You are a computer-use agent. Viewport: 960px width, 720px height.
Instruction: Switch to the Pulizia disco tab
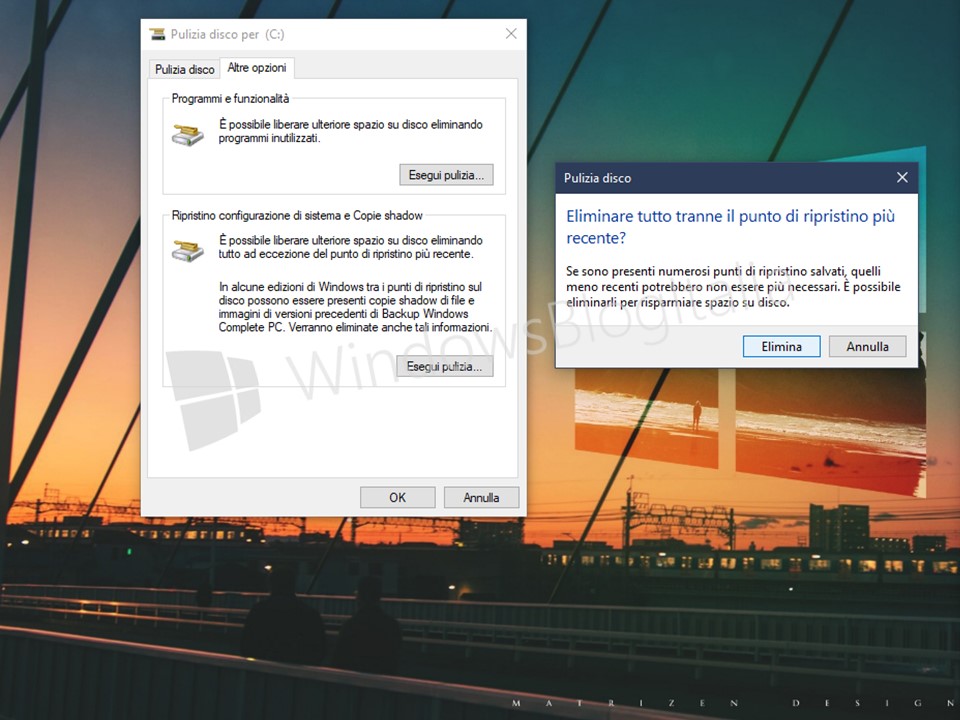tap(183, 69)
